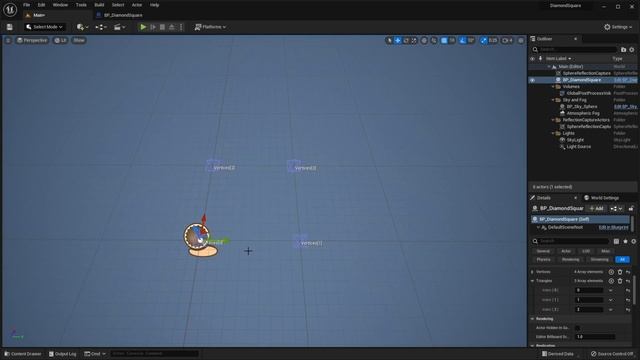640x360 pixels.
Task: Open the Tools menu
Action: 81,5
